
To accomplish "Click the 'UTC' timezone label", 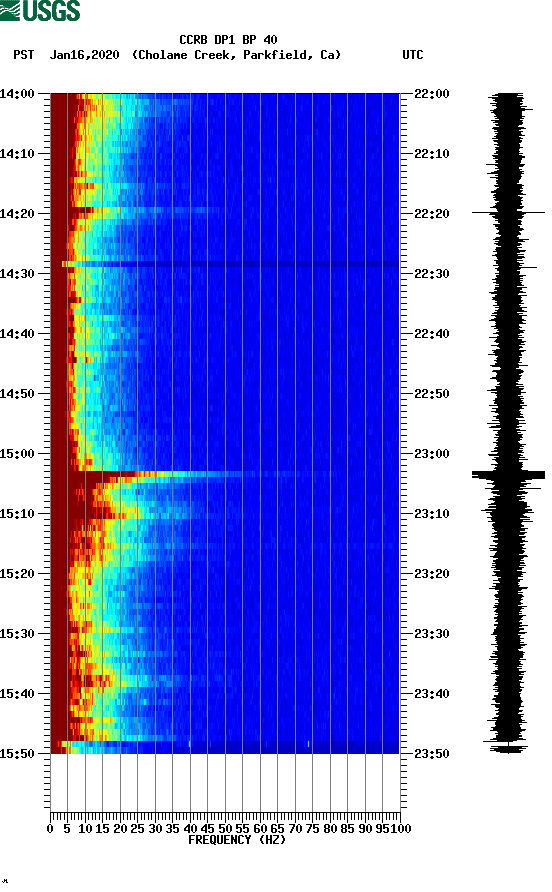I will [413, 55].
